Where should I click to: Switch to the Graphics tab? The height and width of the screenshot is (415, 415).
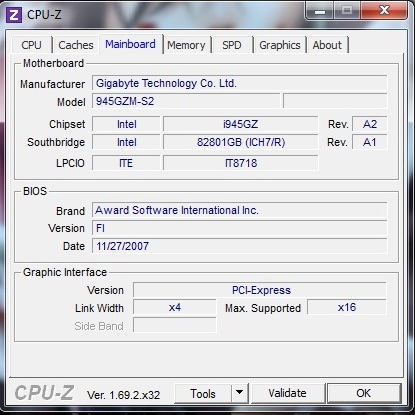(280, 45)
